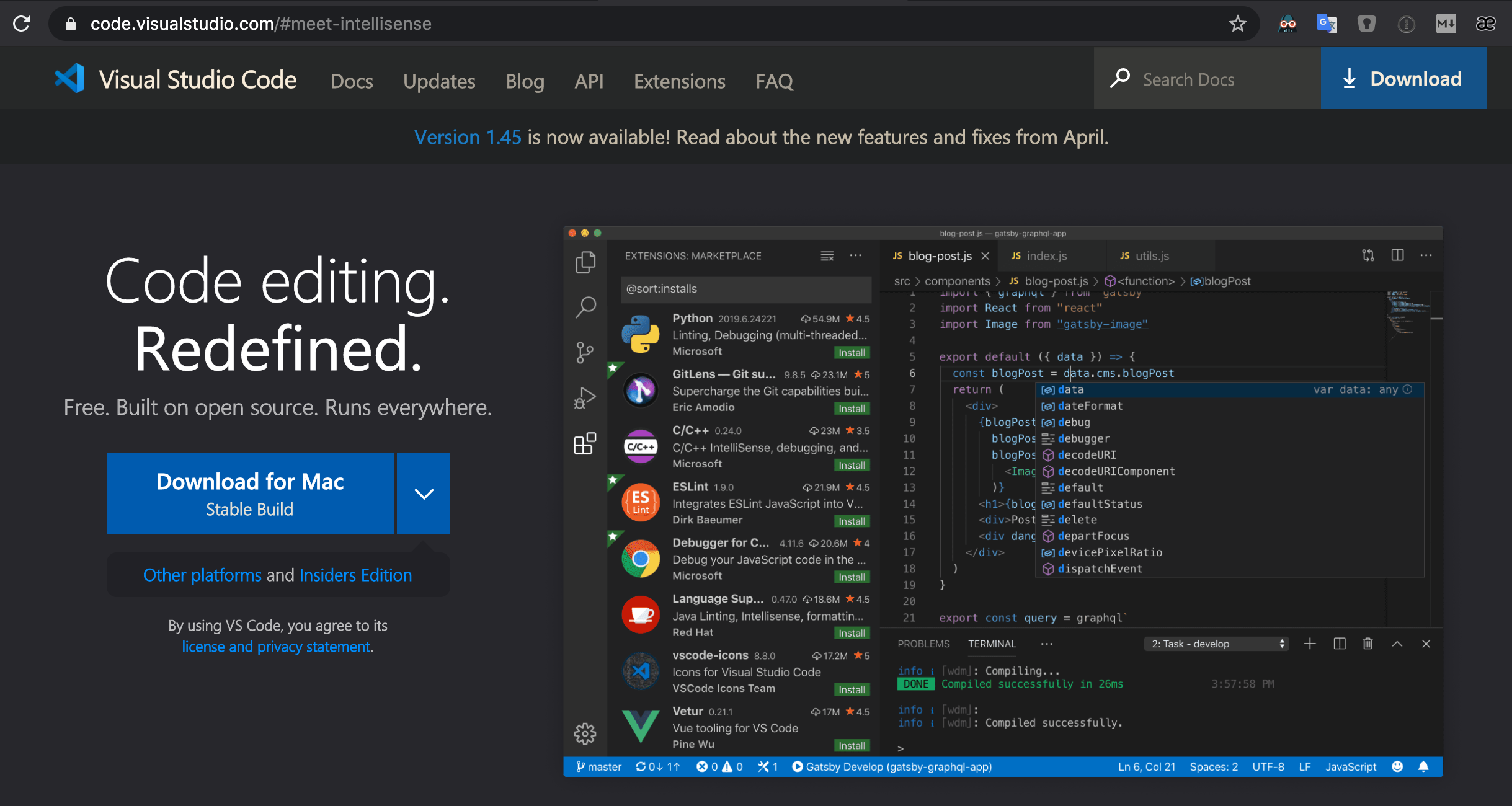This screenshot has width=1512, height=806.
Task: Click Download for Mac Stable Build
Action: (250, 494)
